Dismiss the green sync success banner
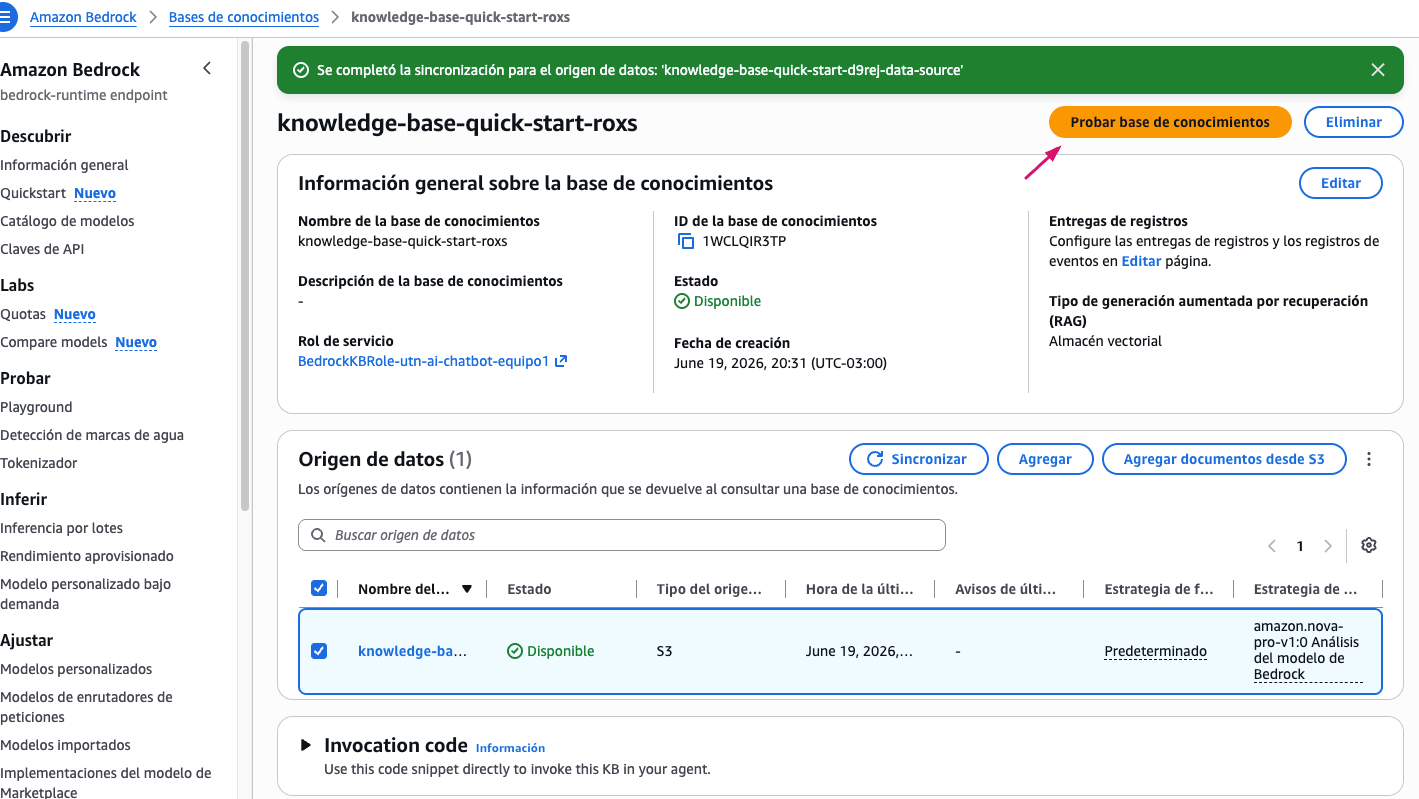This screenshot has height=799, width=1419. 1377,70
